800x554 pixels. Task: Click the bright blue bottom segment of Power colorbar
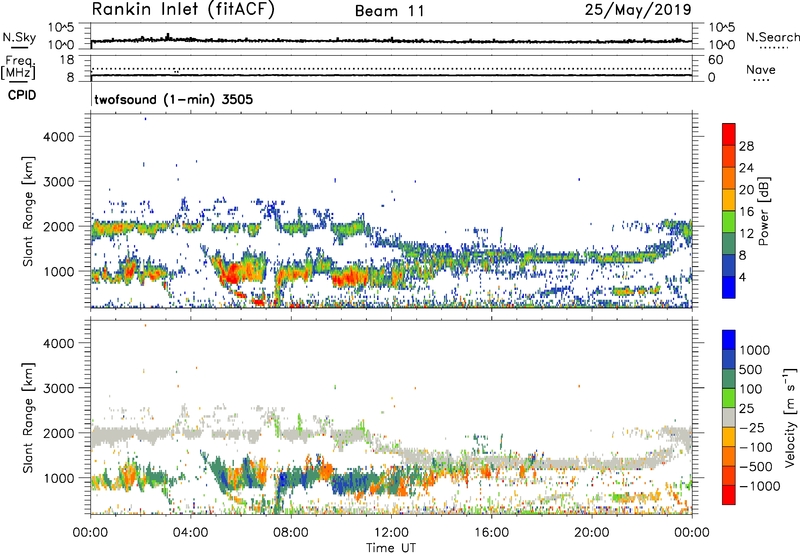click(729, 287)
